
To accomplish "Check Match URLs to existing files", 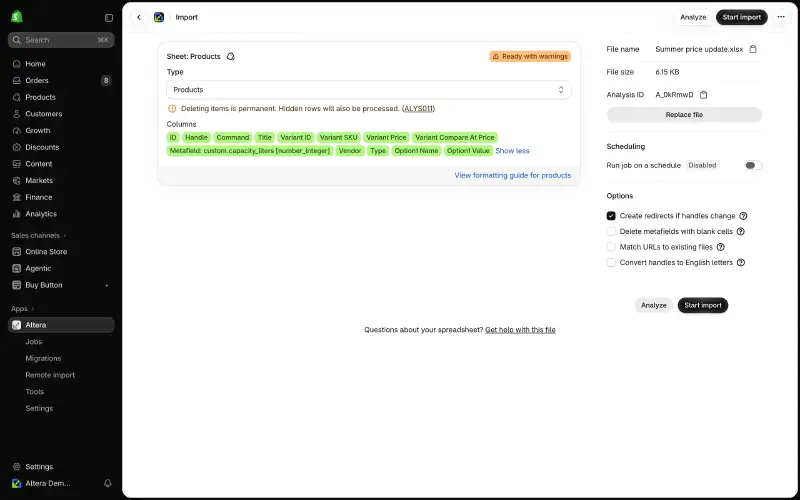I will [611, 247].
